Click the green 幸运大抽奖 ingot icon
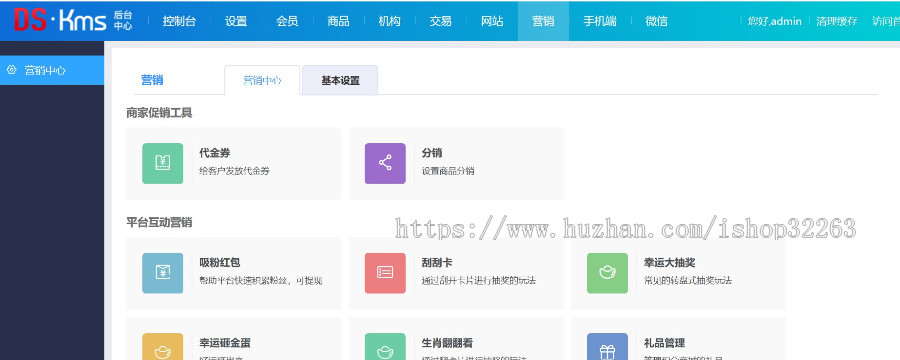The width and height of the screenshot is (900, 360). (607, 273)
